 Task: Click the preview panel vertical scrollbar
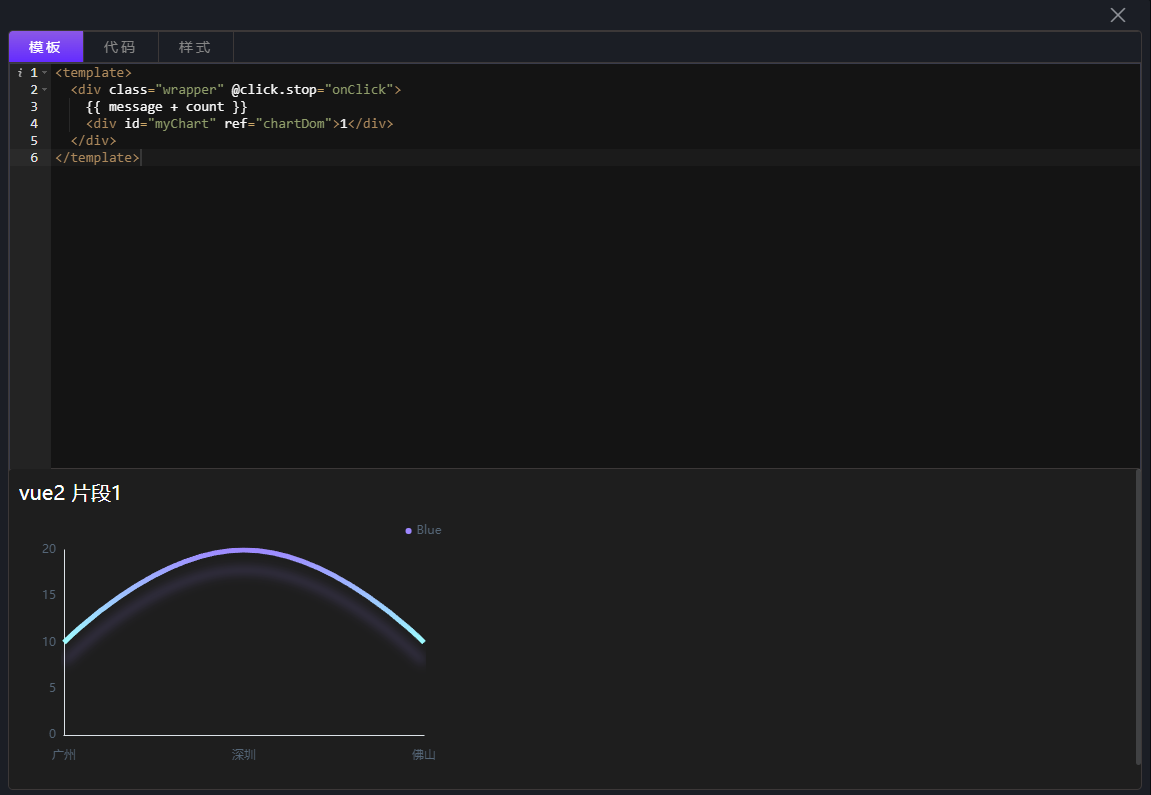[1139, 617]
